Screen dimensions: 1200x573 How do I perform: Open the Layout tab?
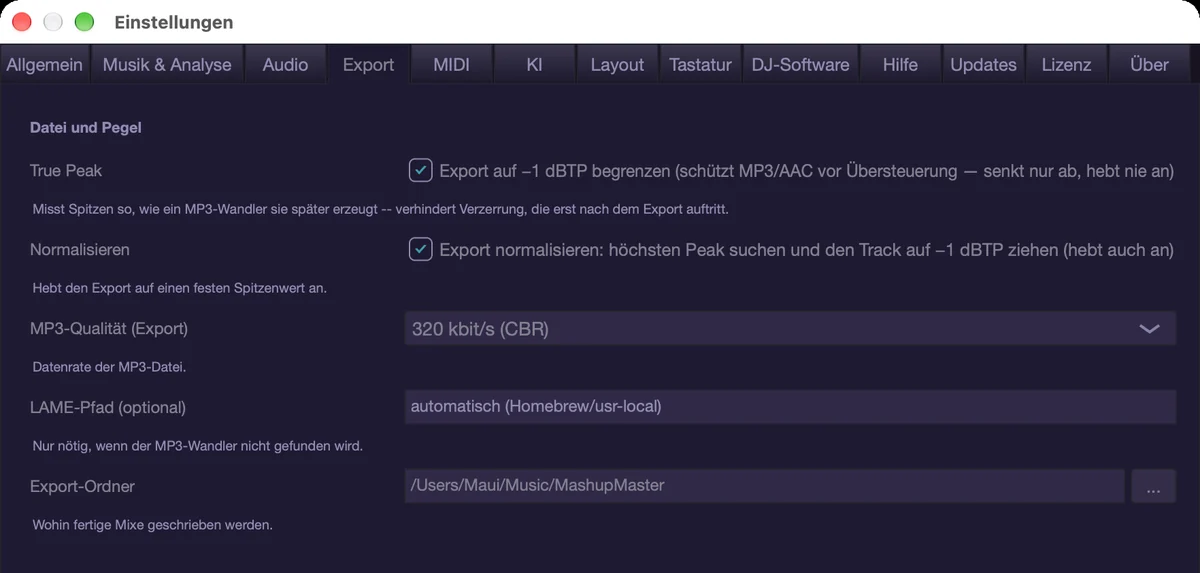(617, 64)
